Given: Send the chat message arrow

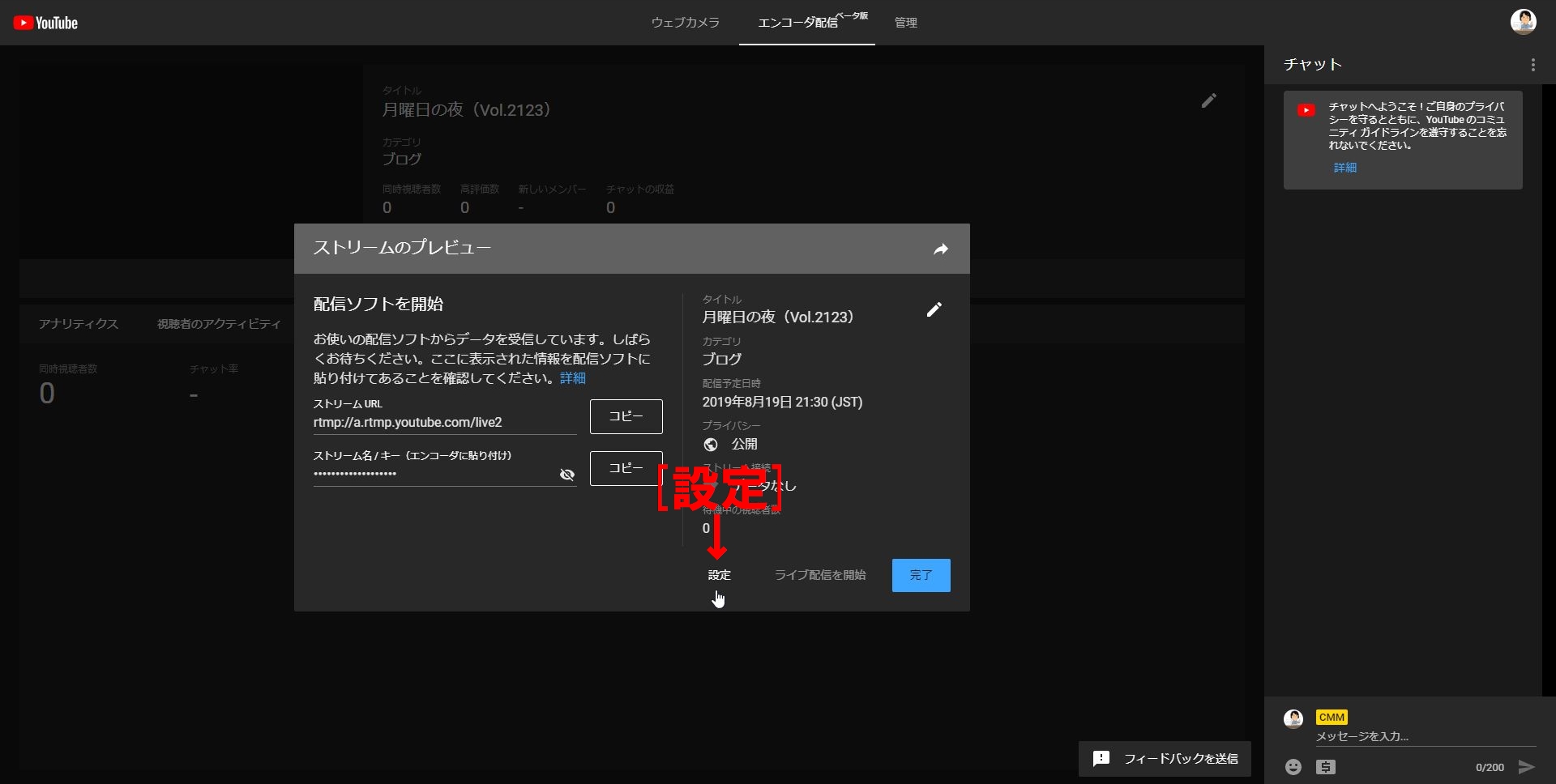Looking at the screenshot, I should point(1526,767).
